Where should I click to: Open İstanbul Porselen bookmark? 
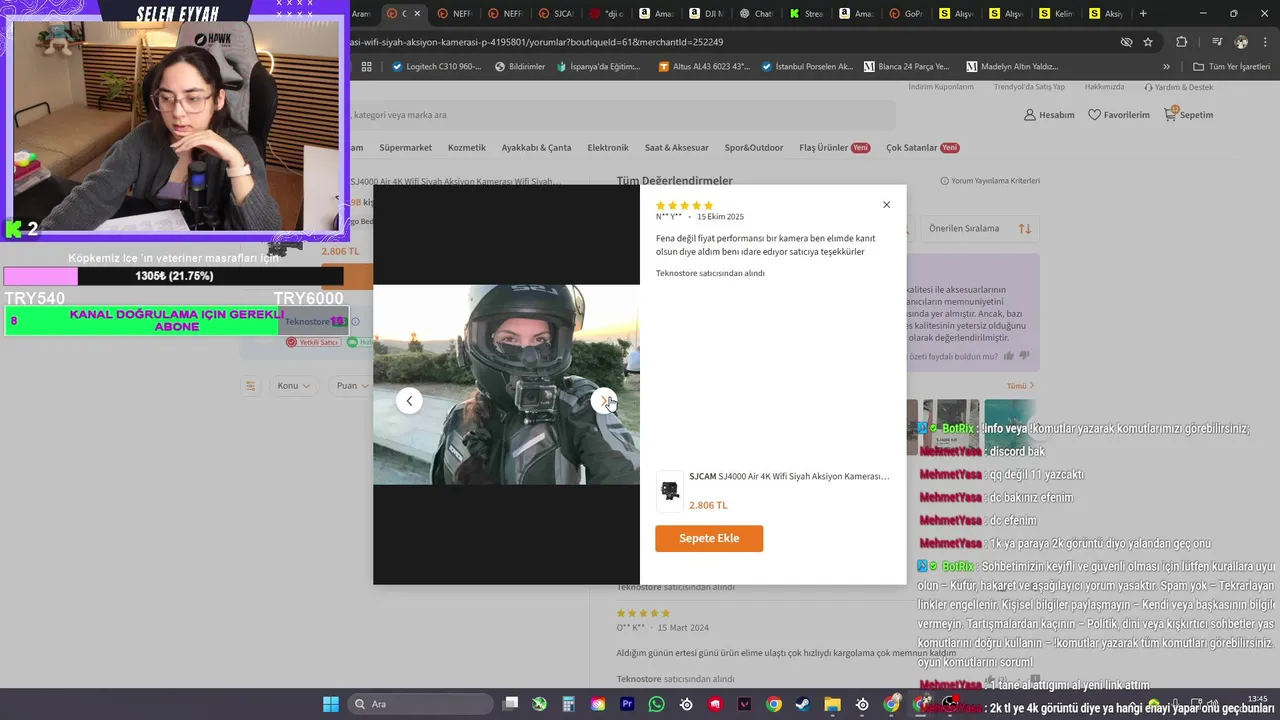[x=807, y=67]
